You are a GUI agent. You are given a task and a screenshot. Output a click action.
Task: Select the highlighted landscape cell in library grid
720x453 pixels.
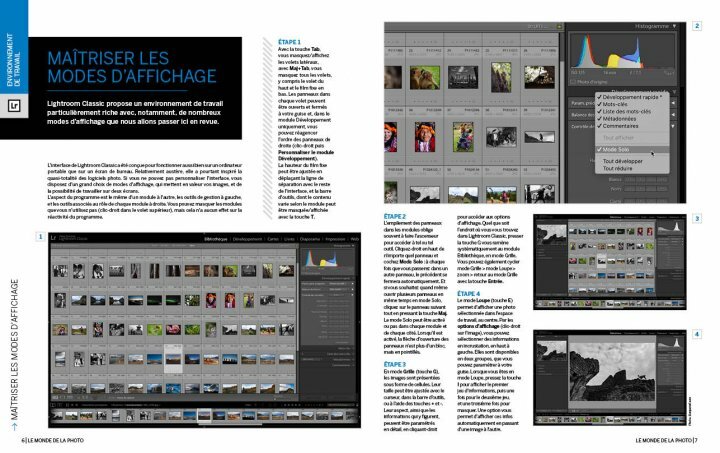(x=173, y=358)
